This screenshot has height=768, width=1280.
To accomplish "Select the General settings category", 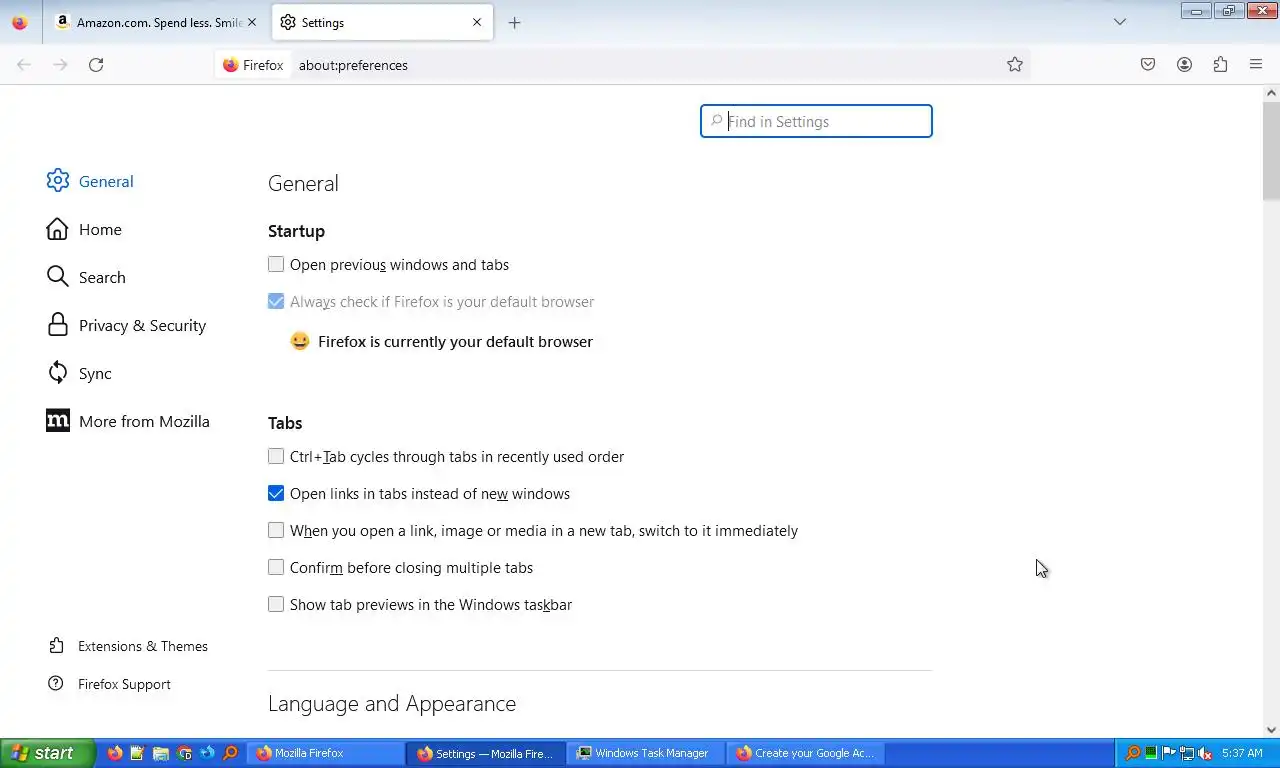I will tap(90, 181).
